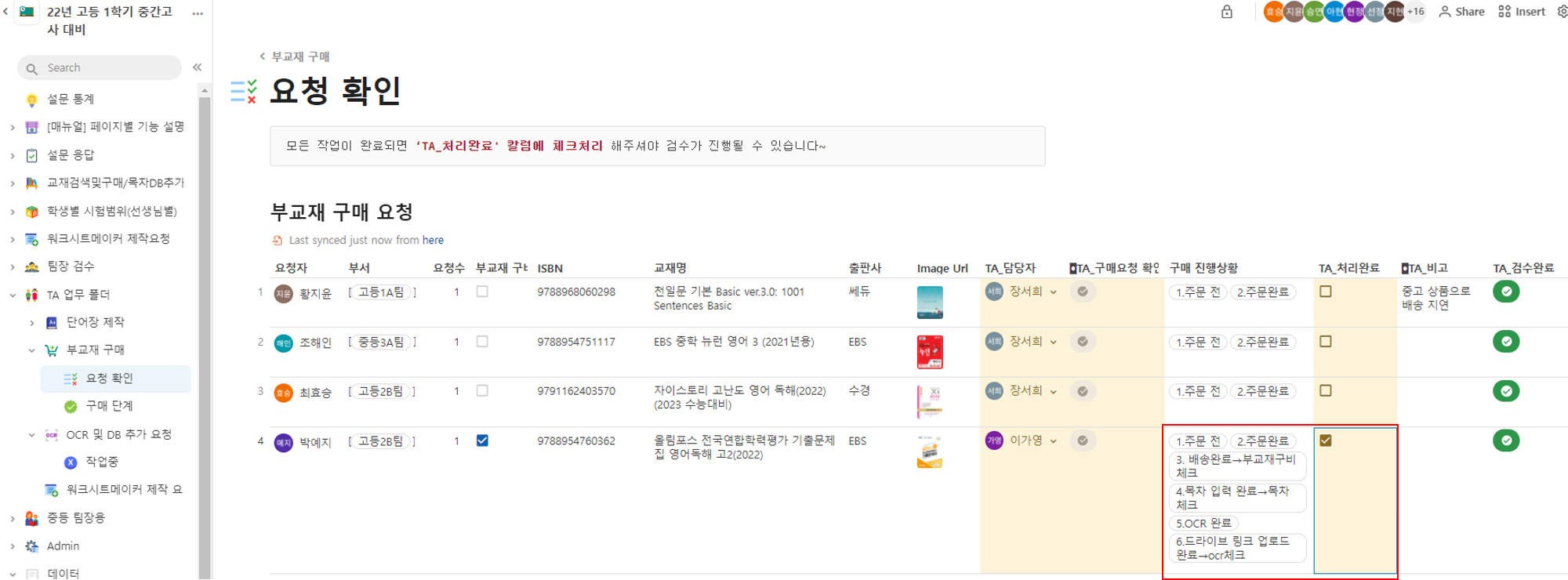The height and width of the screenshot is (580, 1568).
Task: Select 4.목차 입력 완료 tag
Action: 1237,498
